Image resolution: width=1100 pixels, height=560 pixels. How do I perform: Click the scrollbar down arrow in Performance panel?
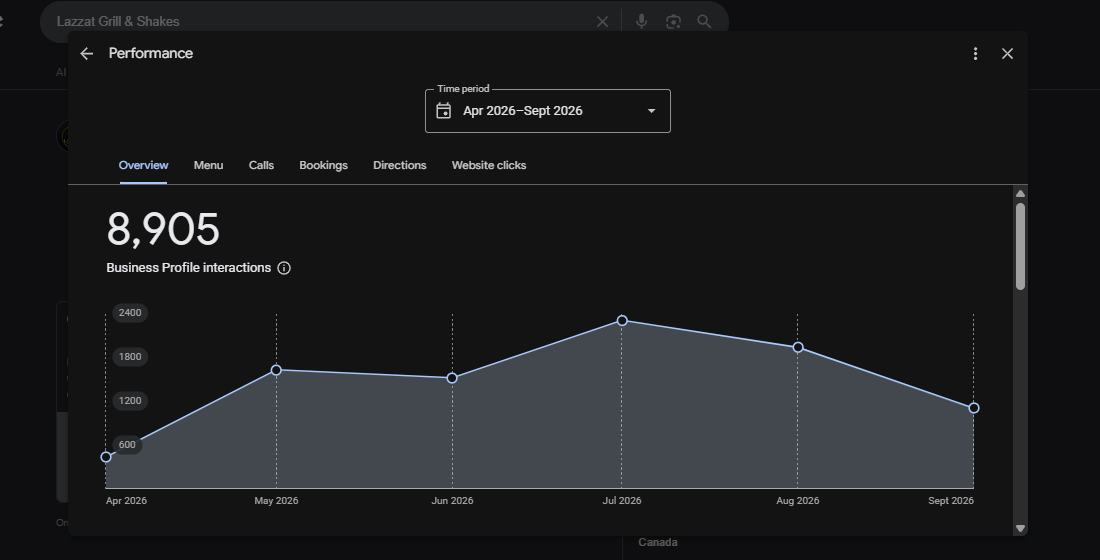[x=1021, y=528]
